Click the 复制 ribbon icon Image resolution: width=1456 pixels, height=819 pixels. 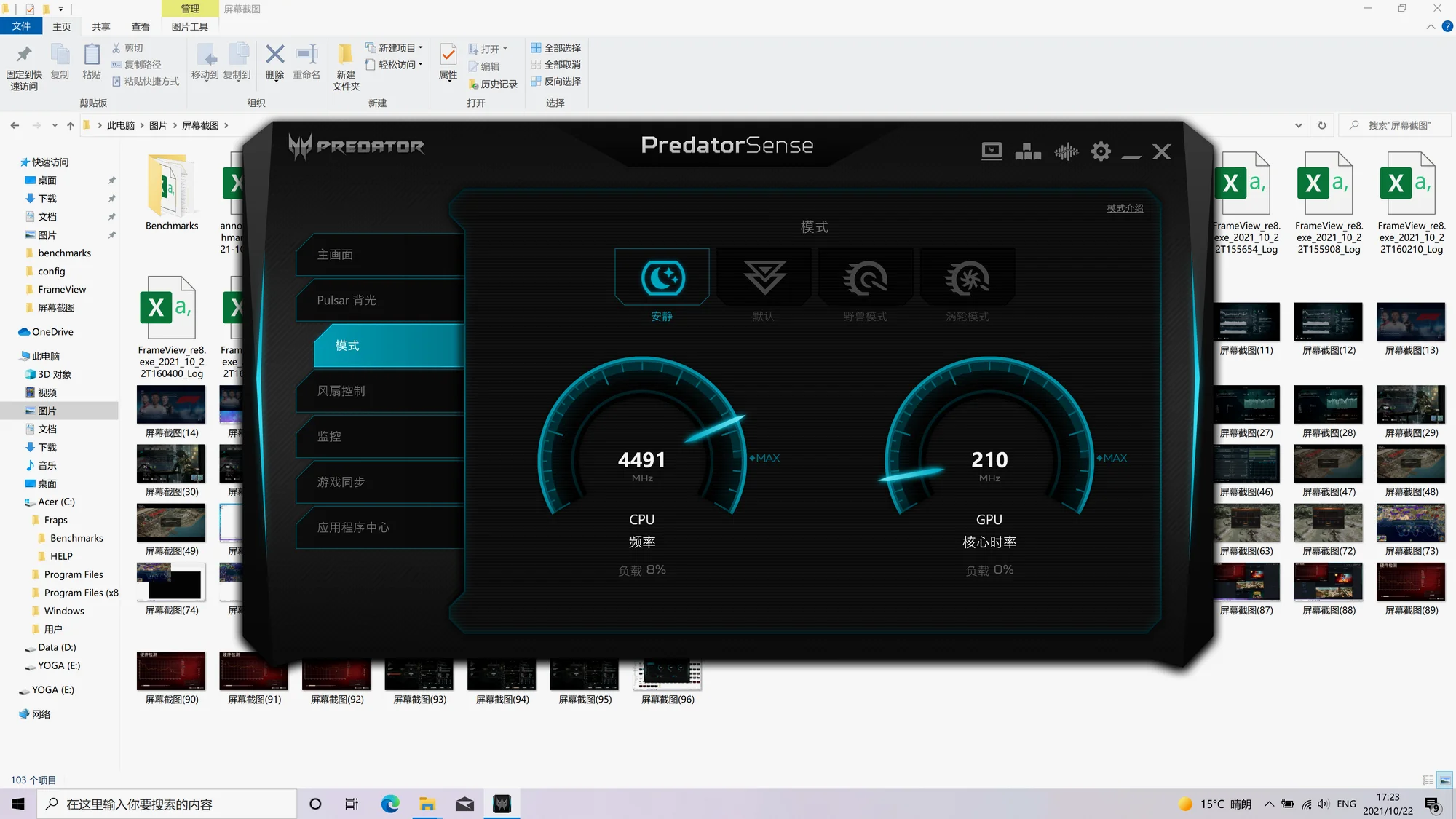click(x=60, y=55)
